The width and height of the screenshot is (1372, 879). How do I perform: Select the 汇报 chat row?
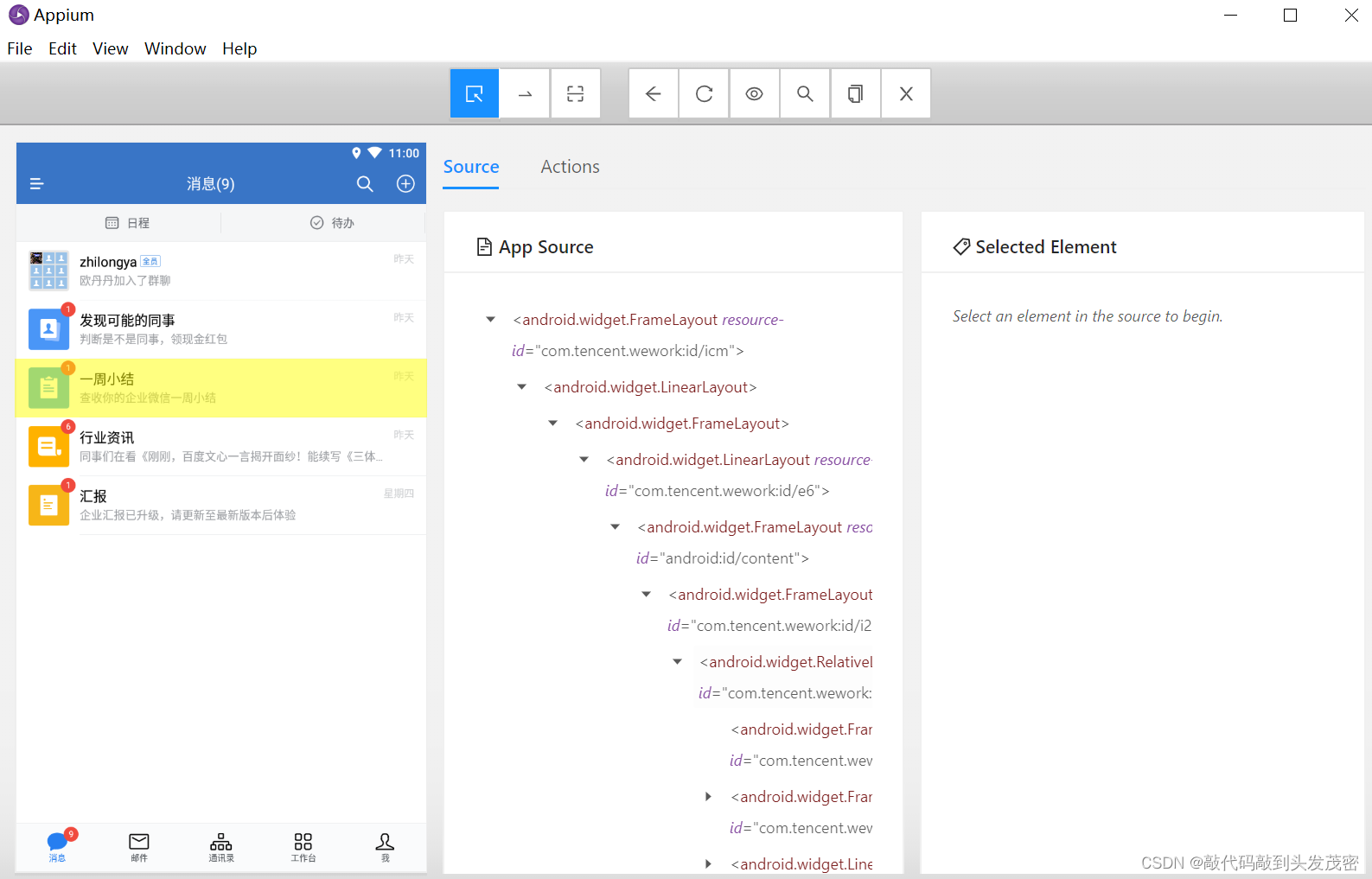[x=221, y=506]
